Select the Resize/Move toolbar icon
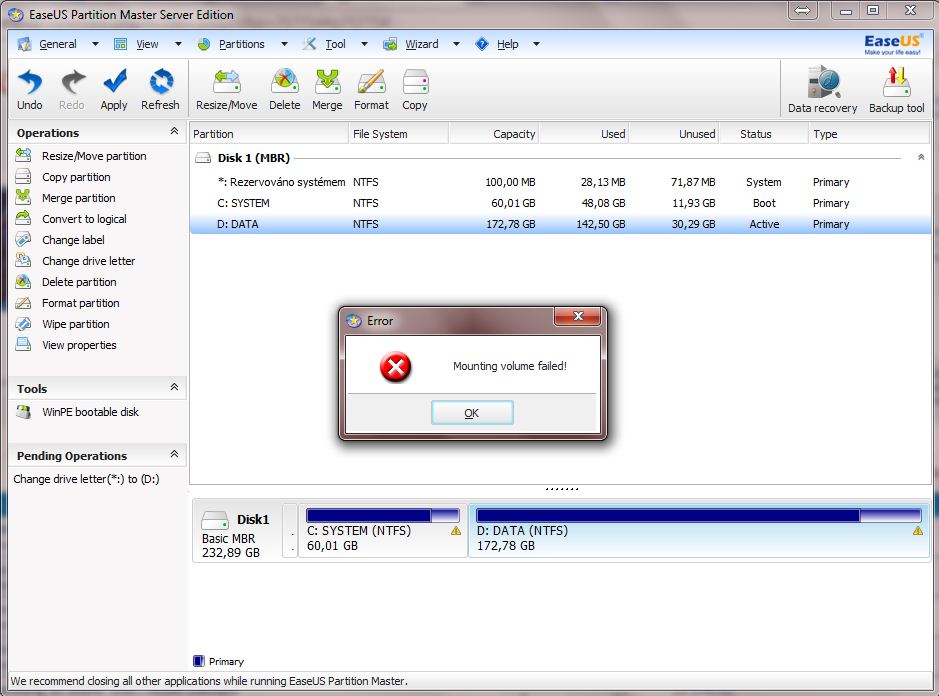Screen dimensions: 939x696 [x=226, y=83]
